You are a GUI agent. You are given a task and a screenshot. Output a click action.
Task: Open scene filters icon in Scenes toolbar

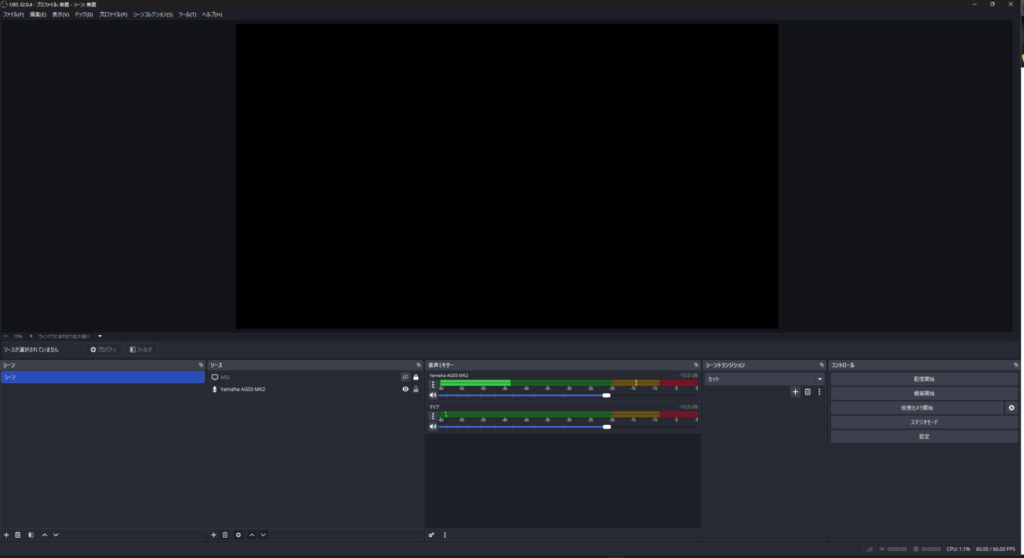pos(30,535)
